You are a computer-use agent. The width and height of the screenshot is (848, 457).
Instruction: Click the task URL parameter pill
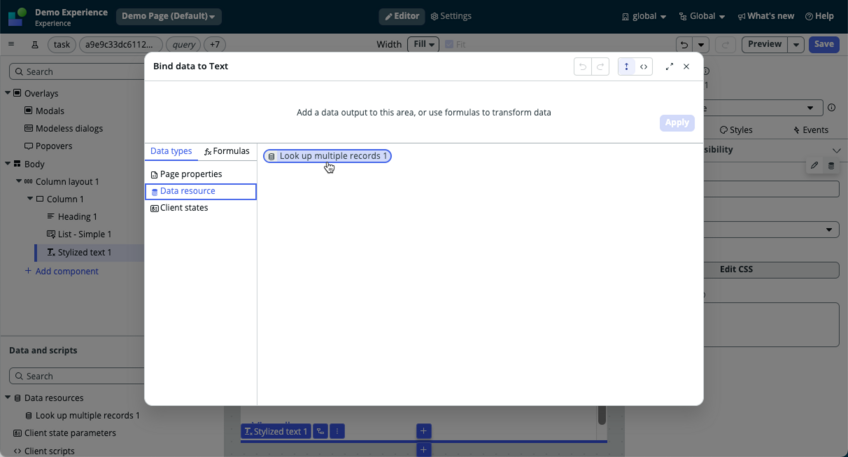pos(62,45)
